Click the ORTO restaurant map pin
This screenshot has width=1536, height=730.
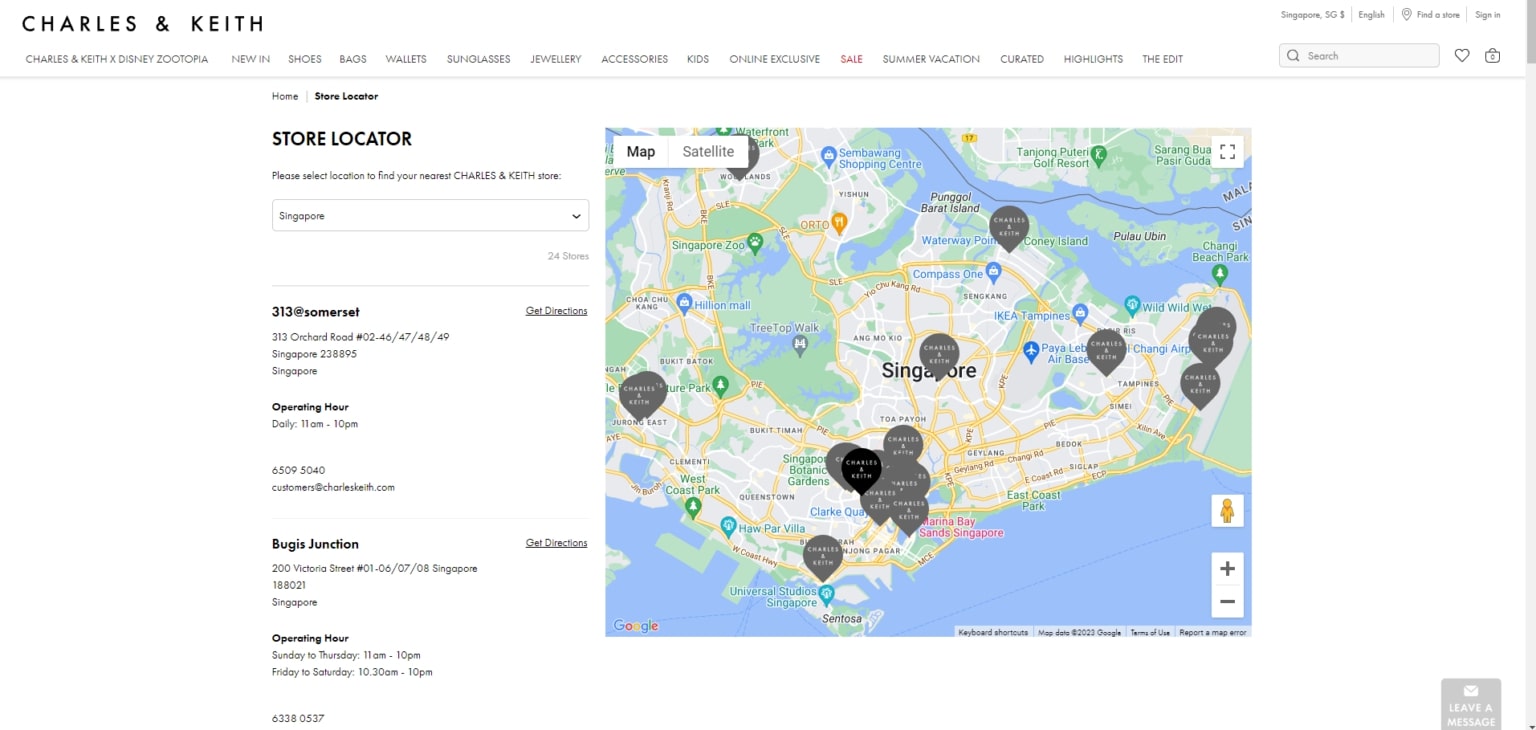pyautogui.click(x=840, y=223)
